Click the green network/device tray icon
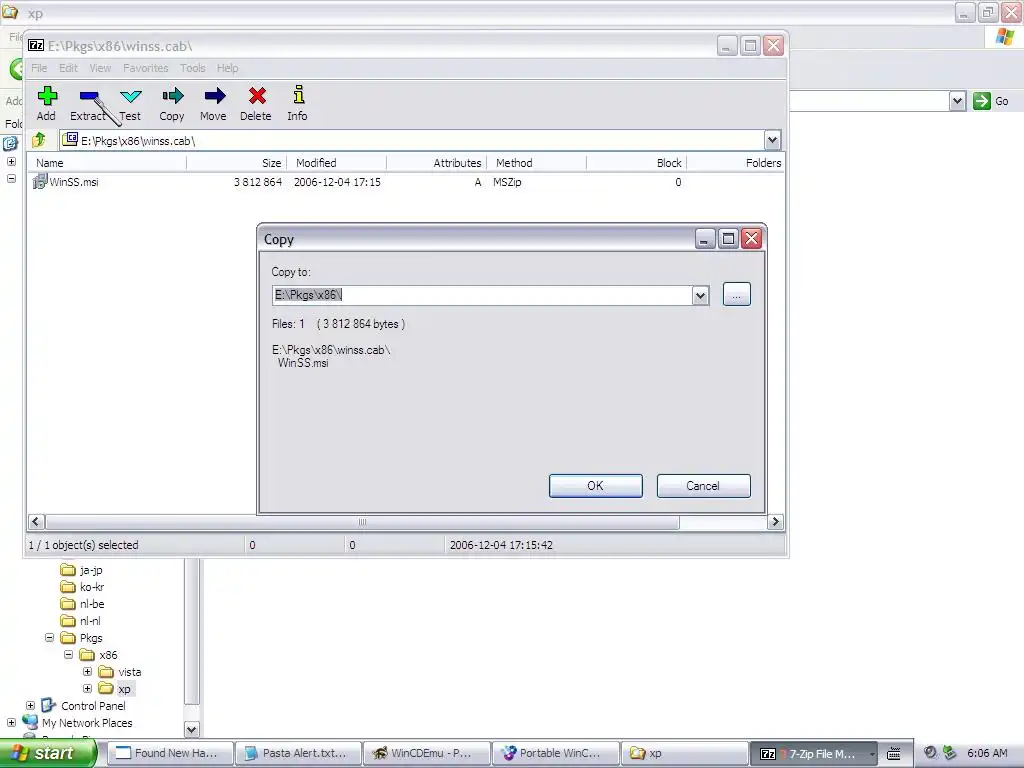1024x768 pixels. pyautogui.click(x=950, y=753)
